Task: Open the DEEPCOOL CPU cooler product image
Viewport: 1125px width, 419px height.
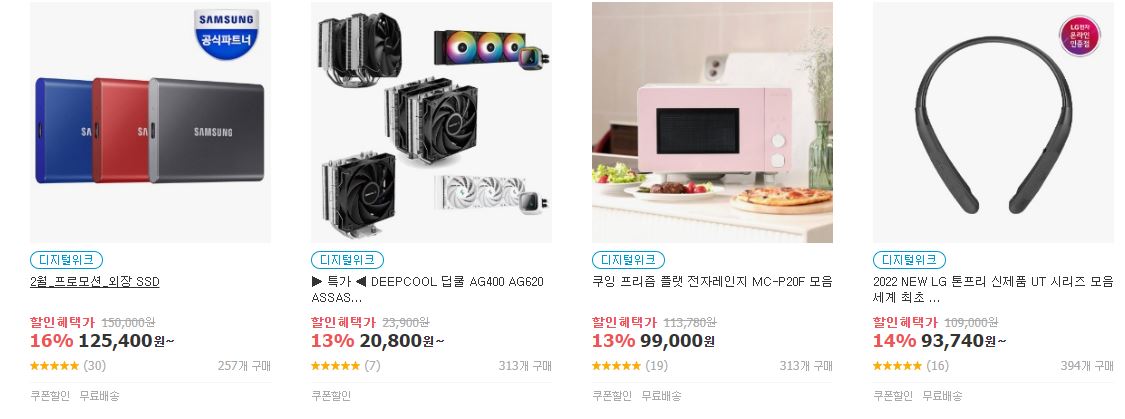Action: [x=431, y=122]
